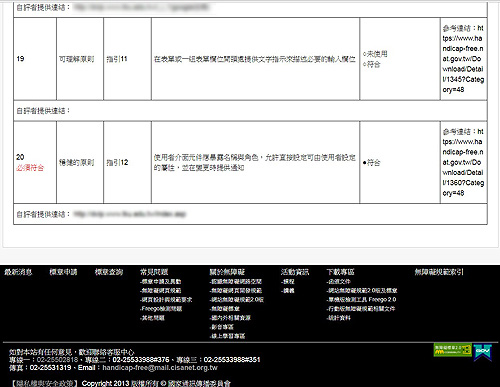Click phone number 02-25533988#351

click(x=232, y=360)
